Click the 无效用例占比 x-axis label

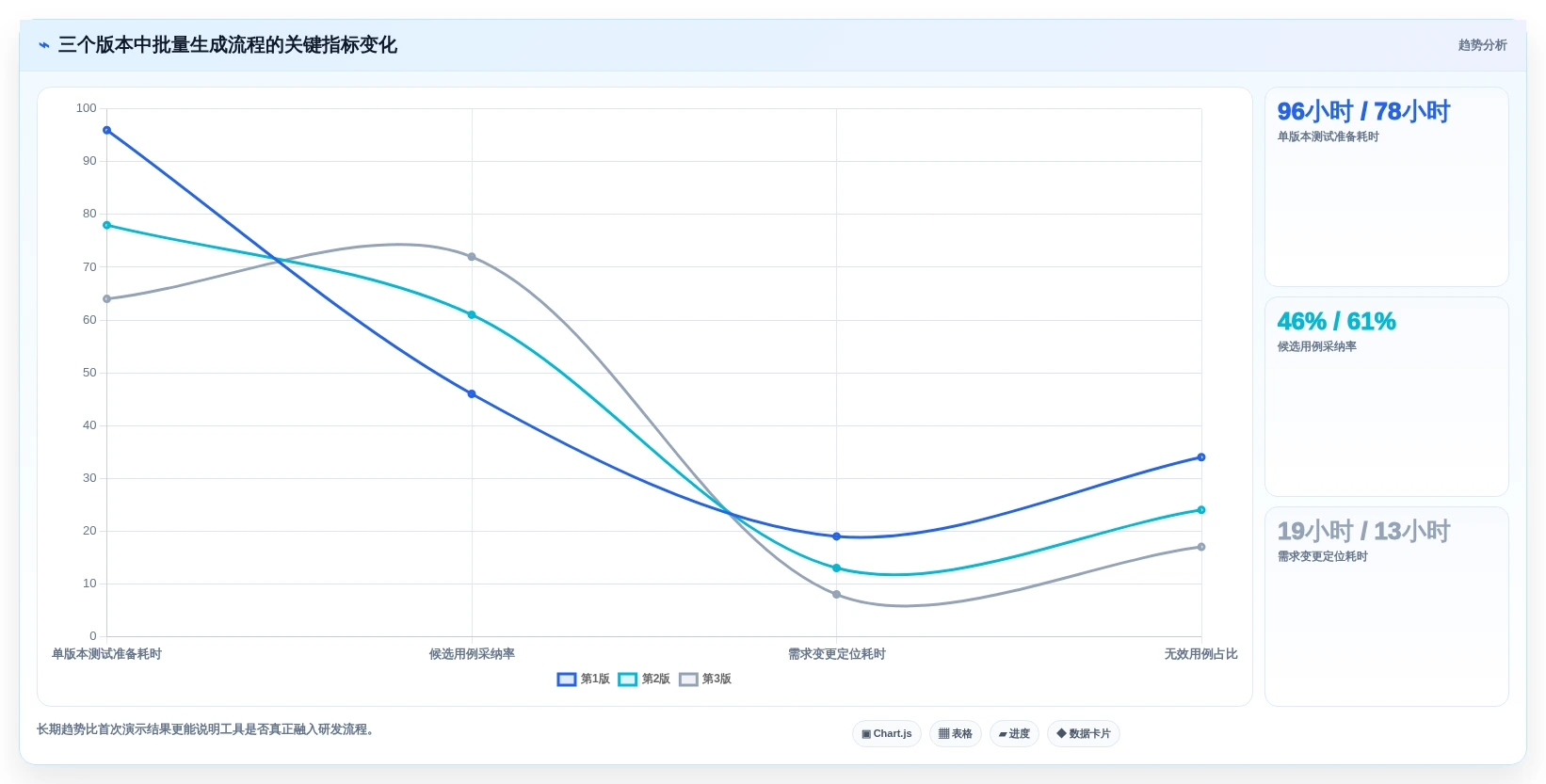tap(1200, 654)
